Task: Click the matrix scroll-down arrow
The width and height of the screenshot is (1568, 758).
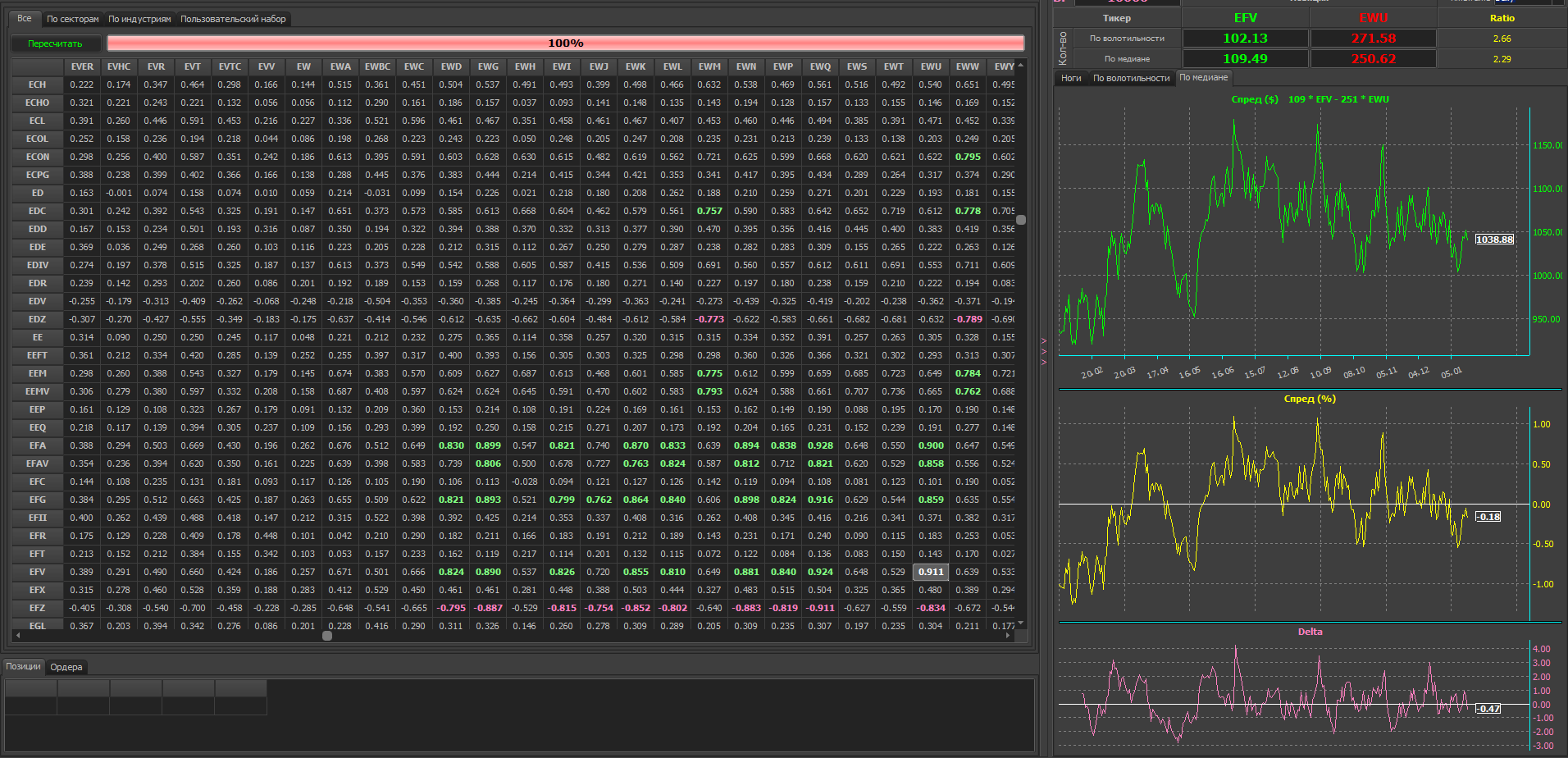Action: tap(1021, 624)
